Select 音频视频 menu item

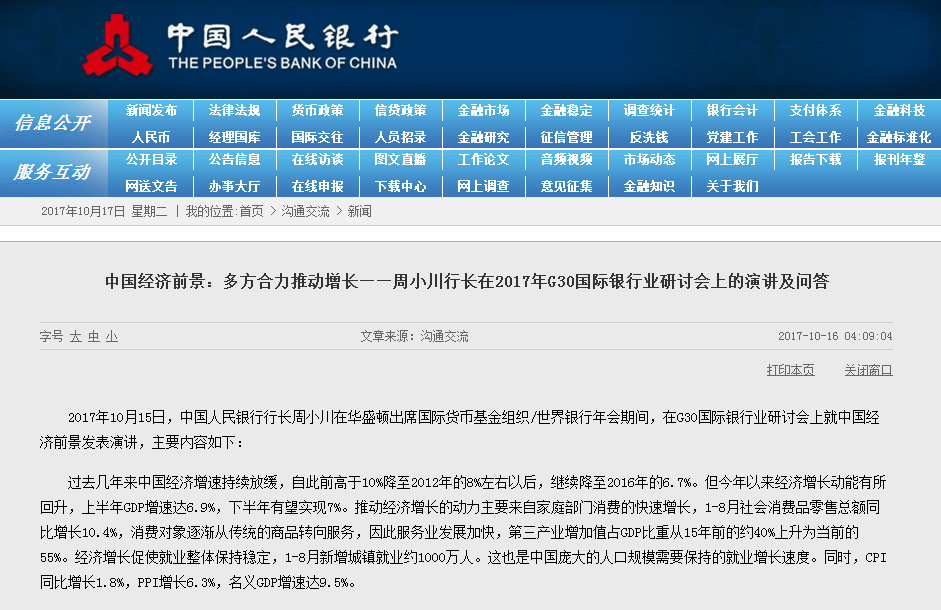[566, 160]
